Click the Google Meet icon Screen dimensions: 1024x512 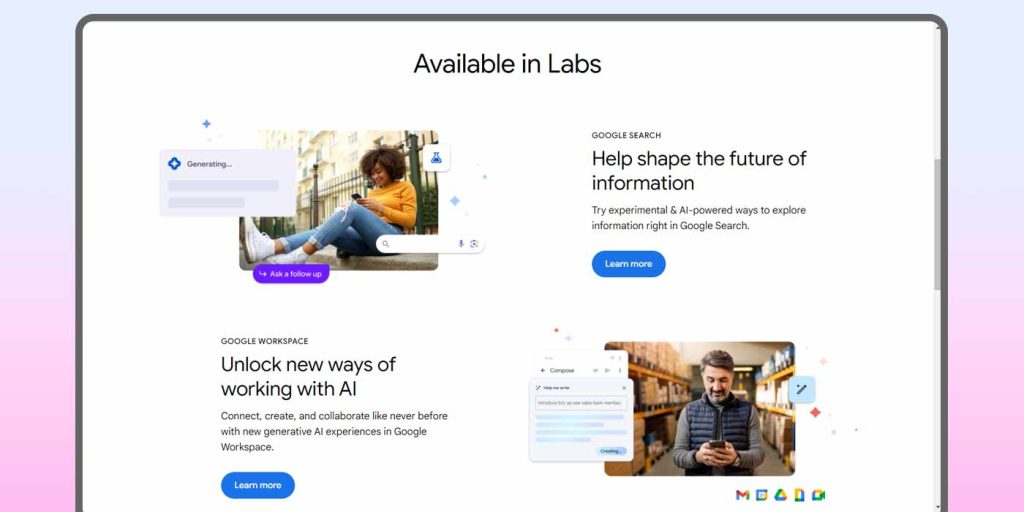818,494
